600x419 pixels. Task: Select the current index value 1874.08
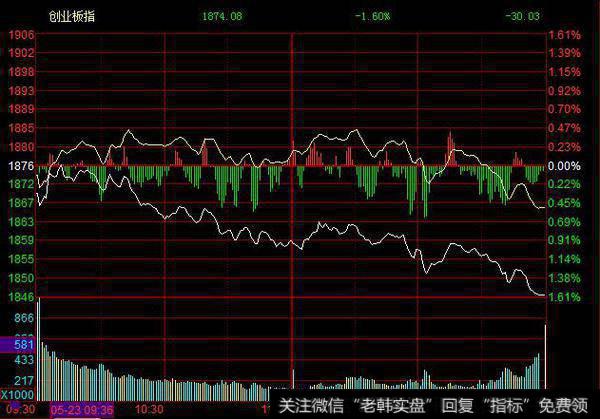point(222,16)
